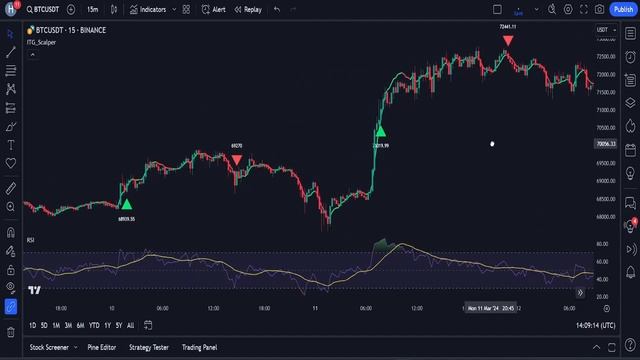Add symbol to compare with plus icon
This screenshot has width=640, height=360.
coord(71,9)
